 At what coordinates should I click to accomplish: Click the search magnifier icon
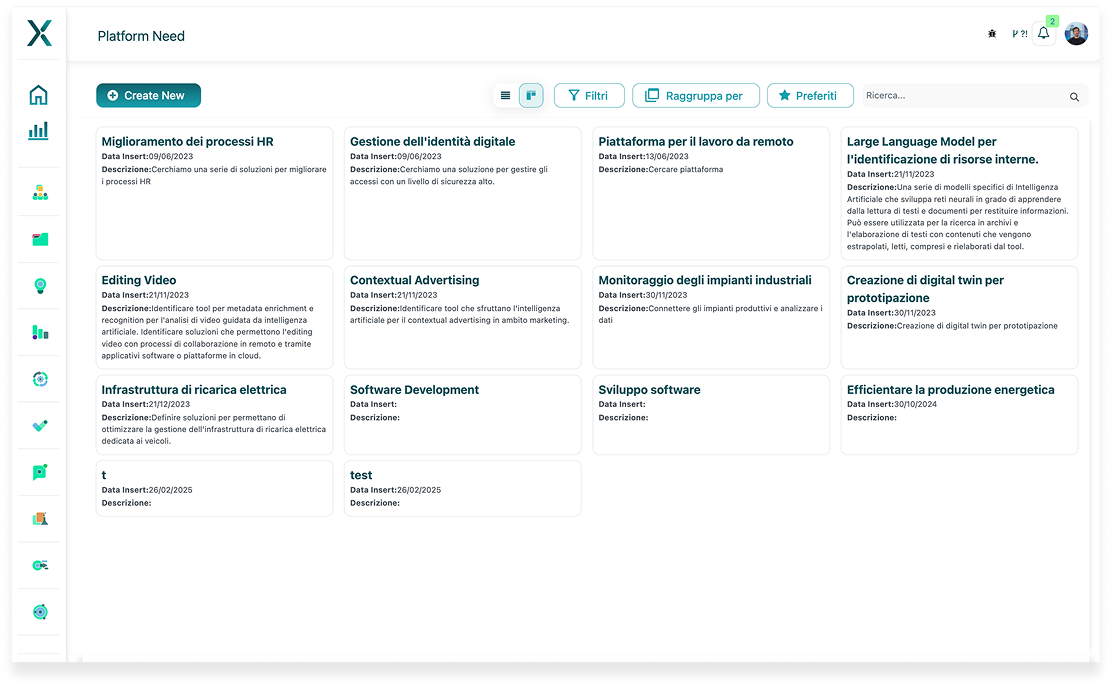1074,97
